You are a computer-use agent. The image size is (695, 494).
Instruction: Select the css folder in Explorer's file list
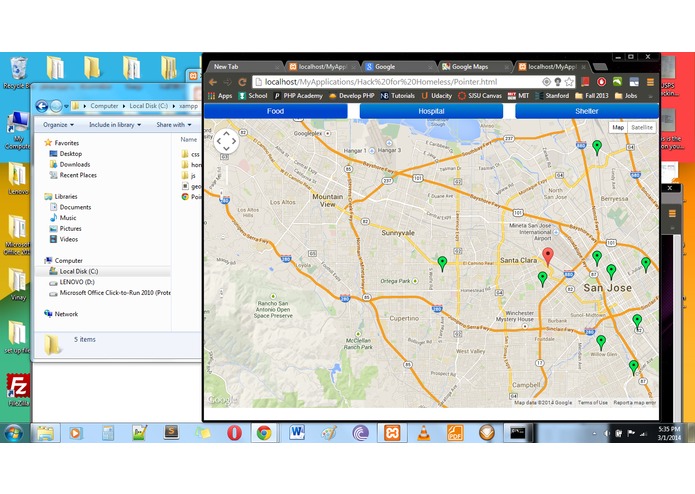point(191,154)
